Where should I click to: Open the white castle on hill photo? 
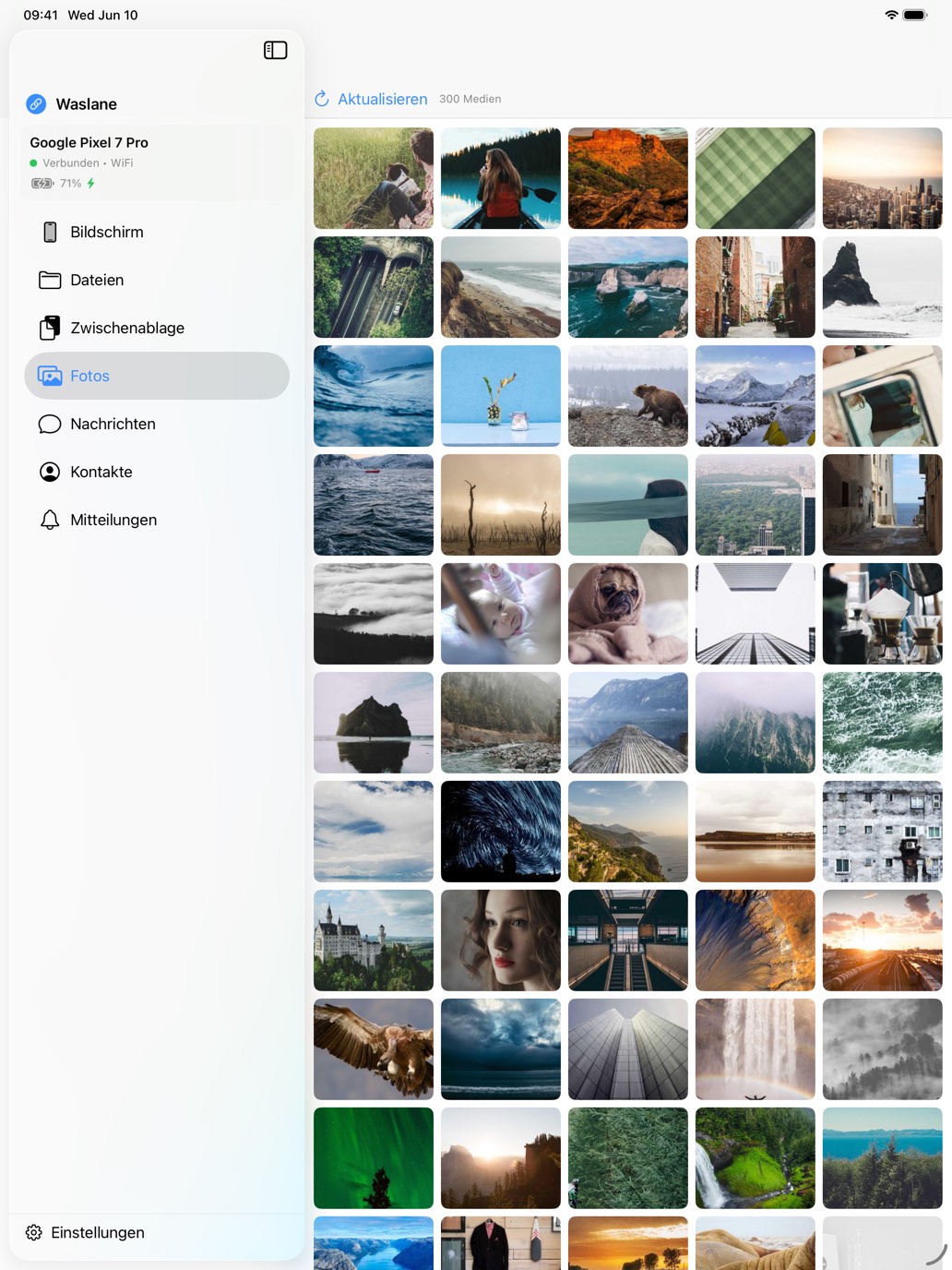click(x=374, y=941)
